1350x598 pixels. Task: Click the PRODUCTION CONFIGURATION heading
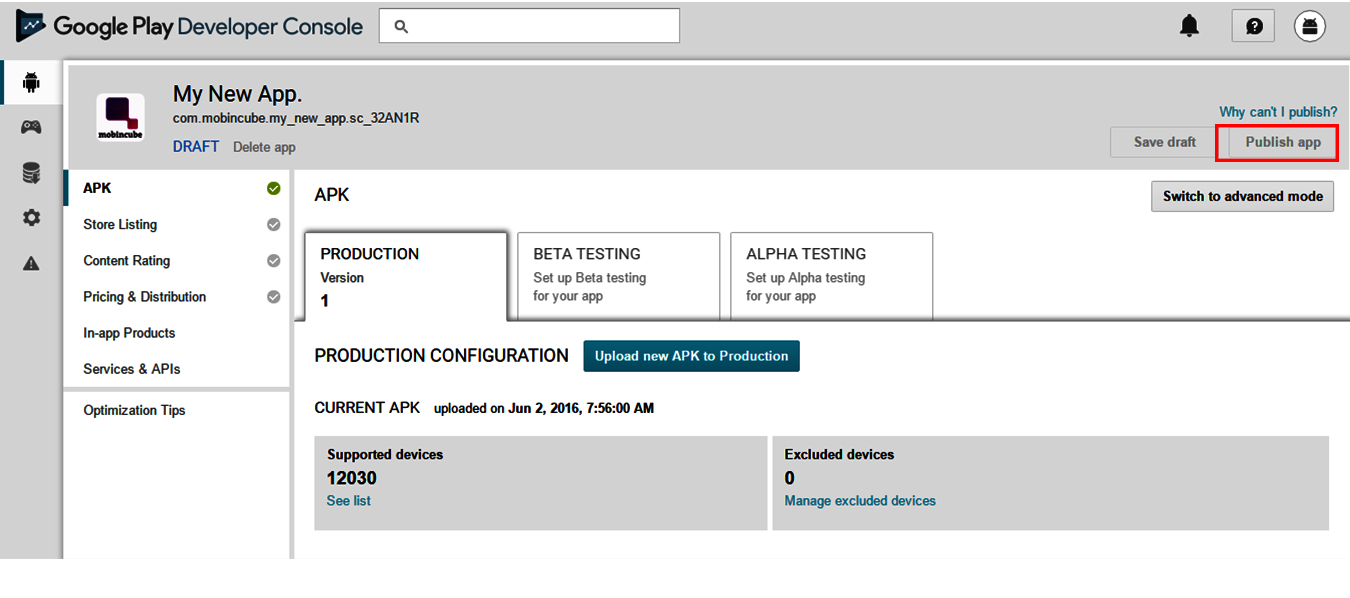[441, 356]
